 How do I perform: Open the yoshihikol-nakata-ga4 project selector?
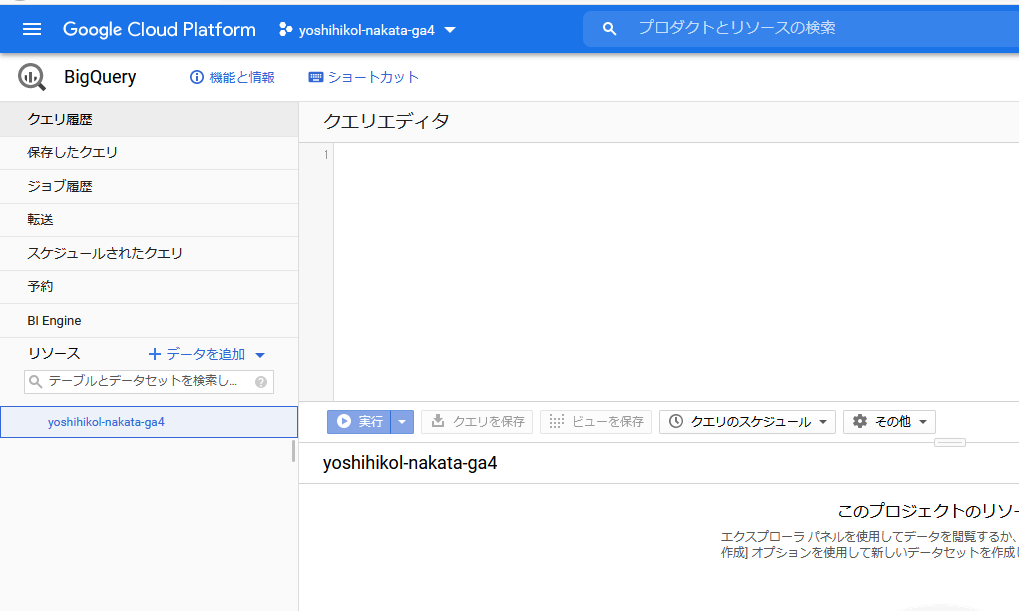[x=367, y=30]
